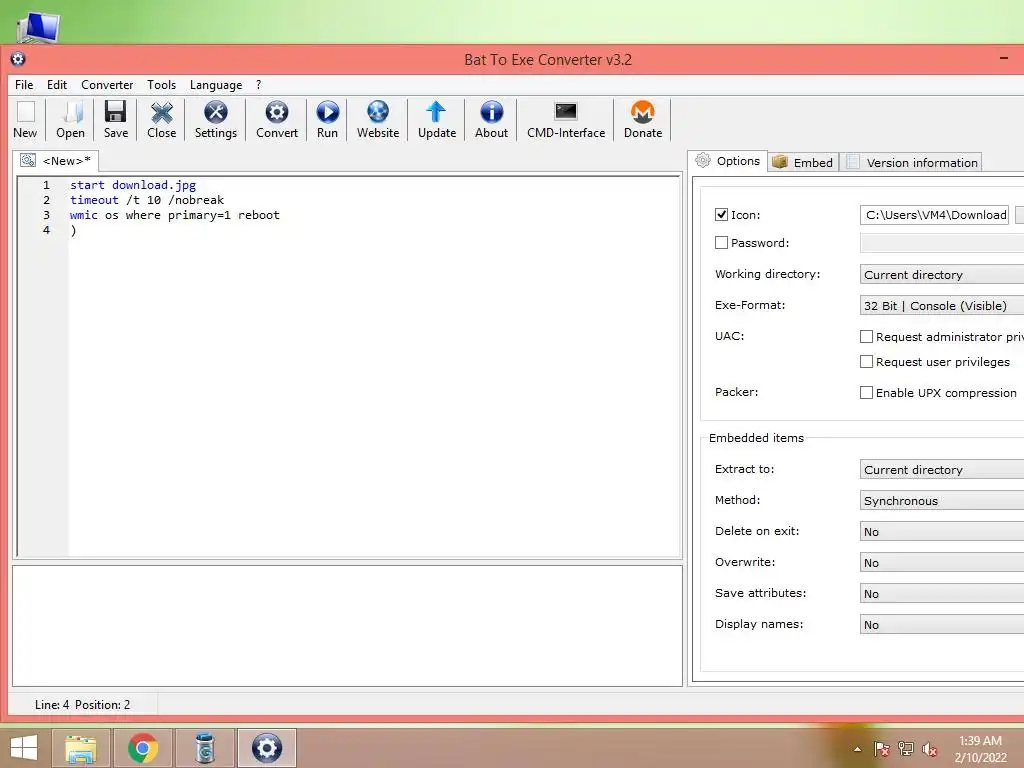
Task: Click code line 'timeout /t 10 /nobreak'
Action: coord(147,200)
